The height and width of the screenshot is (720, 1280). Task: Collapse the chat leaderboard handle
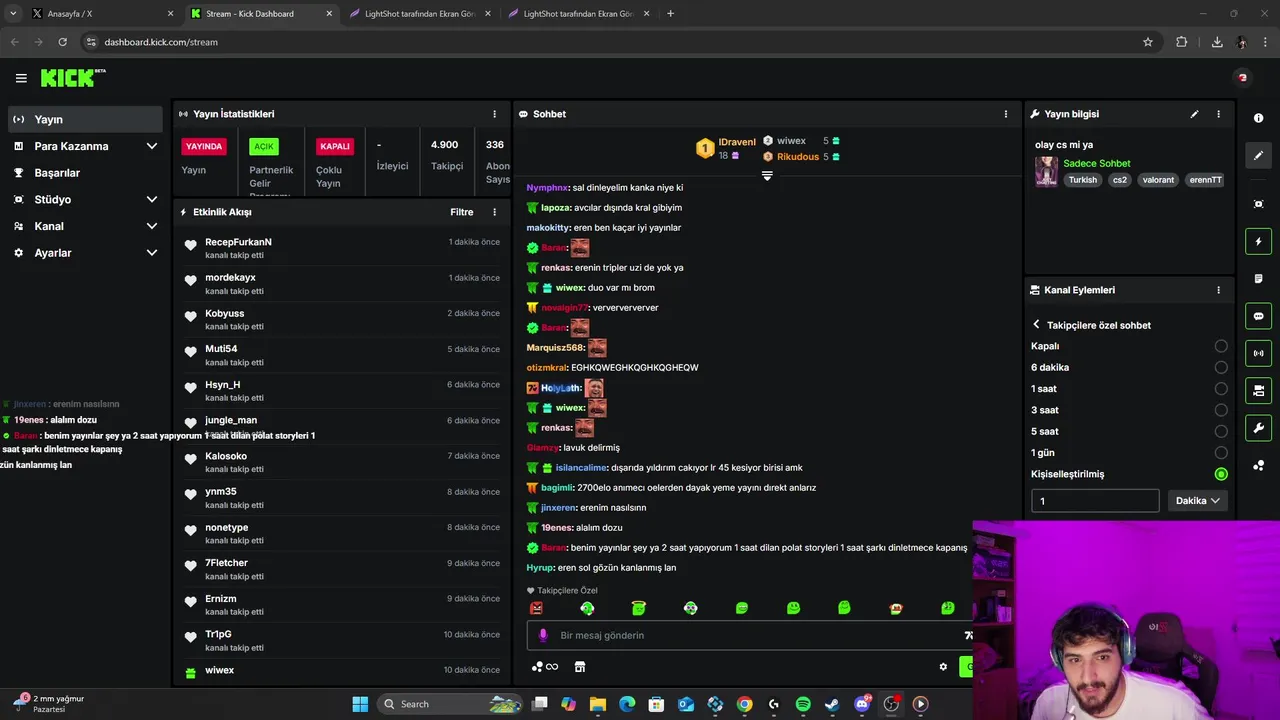coord(767,175)
